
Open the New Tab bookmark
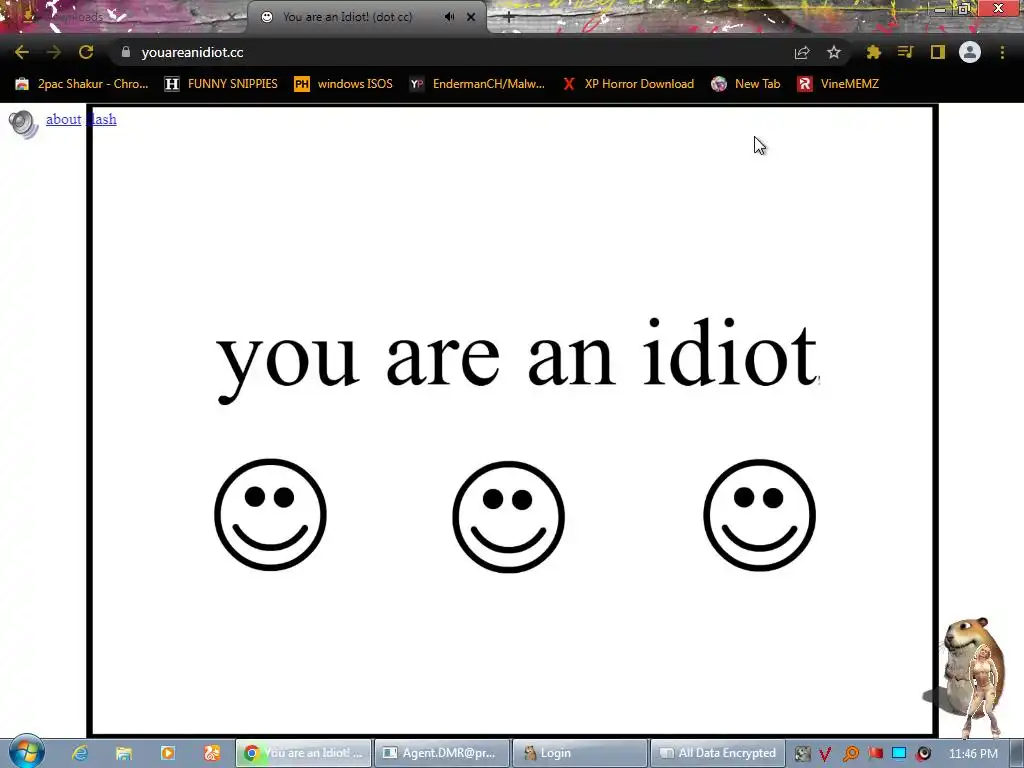point(746,84)
